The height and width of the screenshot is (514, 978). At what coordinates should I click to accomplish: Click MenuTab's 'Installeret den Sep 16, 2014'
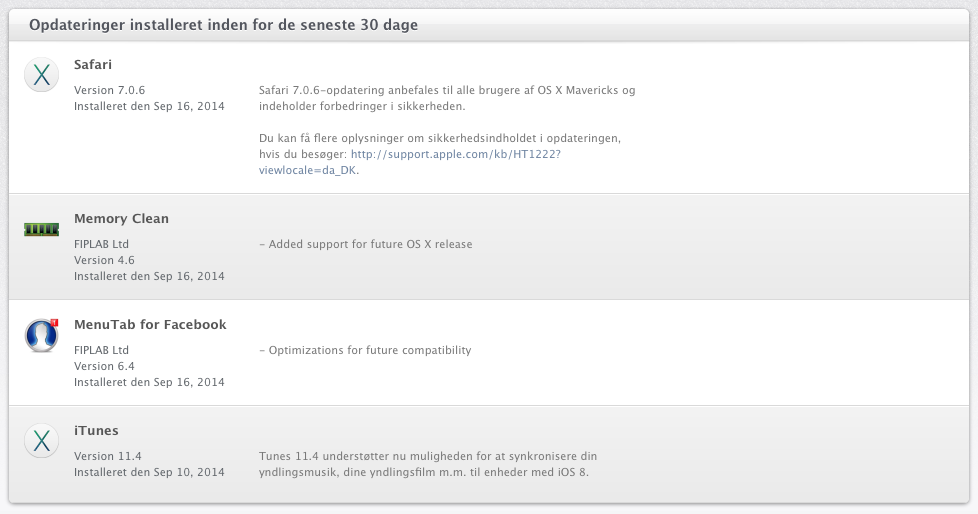(x=149, y=382)
